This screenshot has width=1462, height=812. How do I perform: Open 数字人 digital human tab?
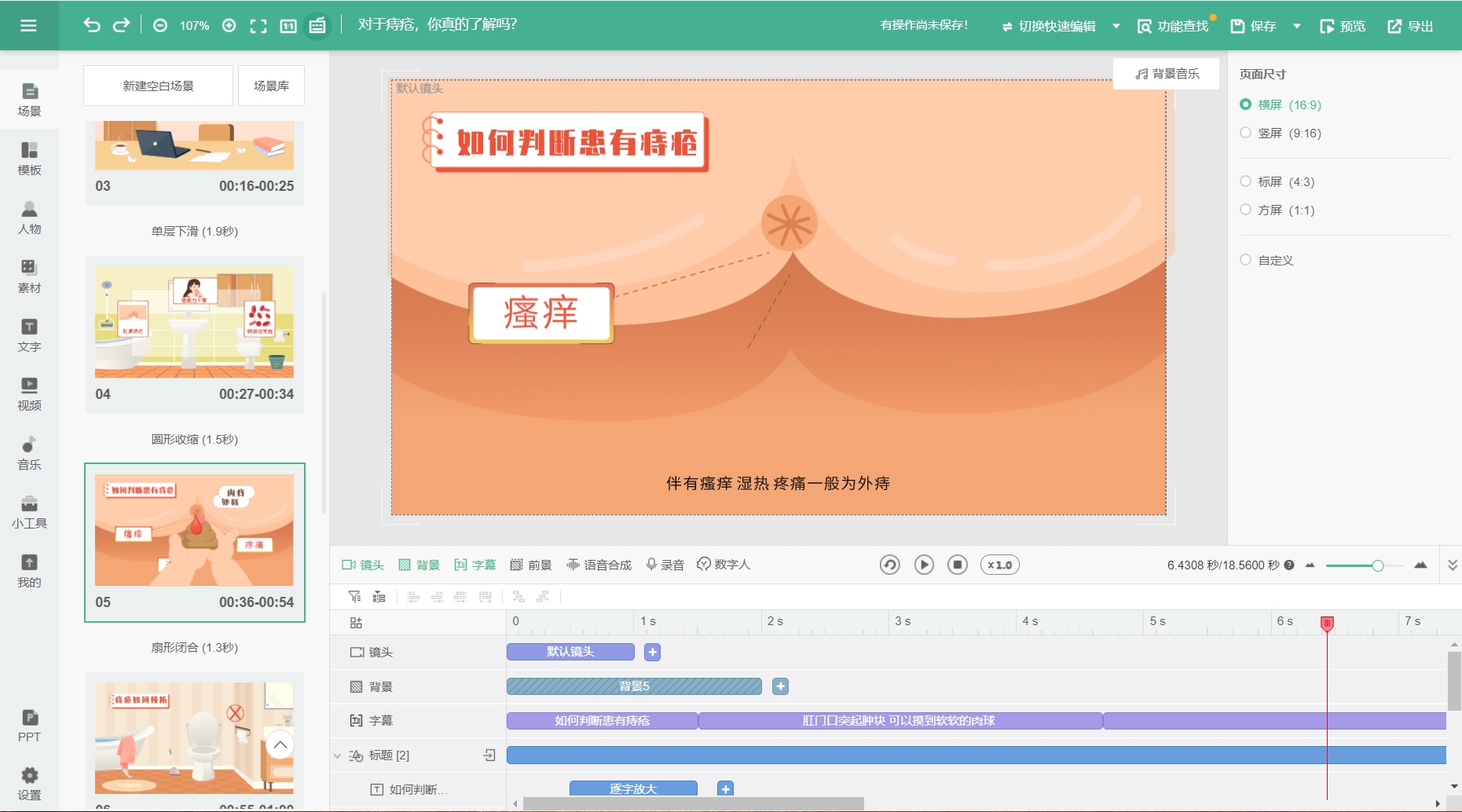(x=724, y=565)
